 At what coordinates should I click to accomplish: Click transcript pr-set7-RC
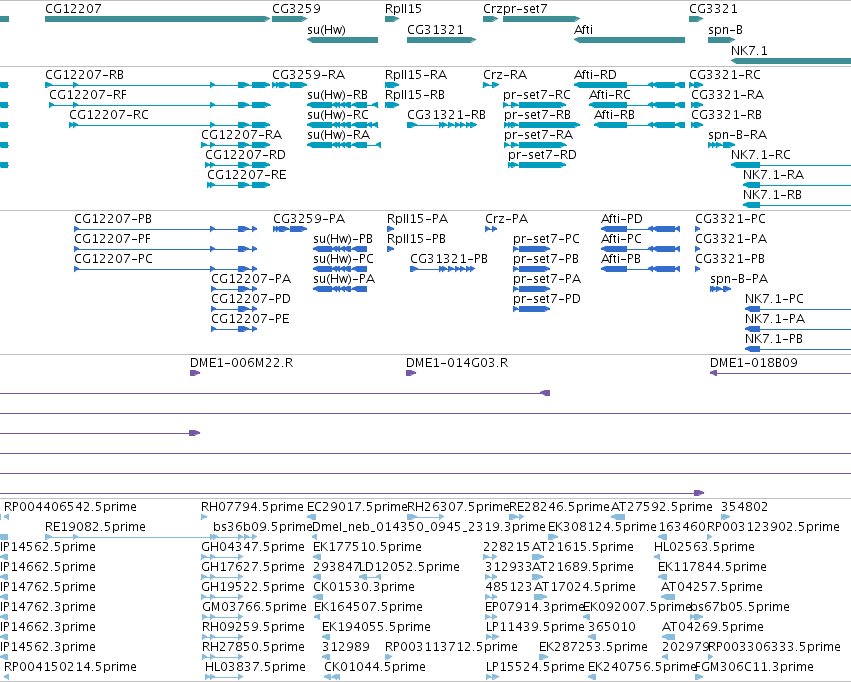coord(537,95)
